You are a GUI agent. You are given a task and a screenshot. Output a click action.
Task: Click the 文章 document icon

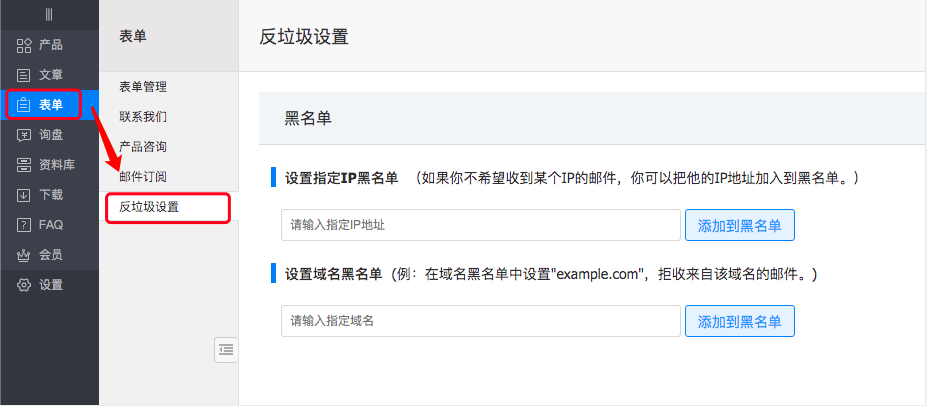[x=24, y=75]
